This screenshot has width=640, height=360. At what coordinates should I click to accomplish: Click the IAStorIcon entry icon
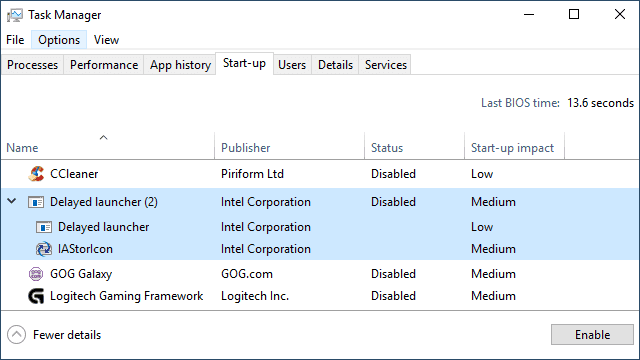pos(44,249)
